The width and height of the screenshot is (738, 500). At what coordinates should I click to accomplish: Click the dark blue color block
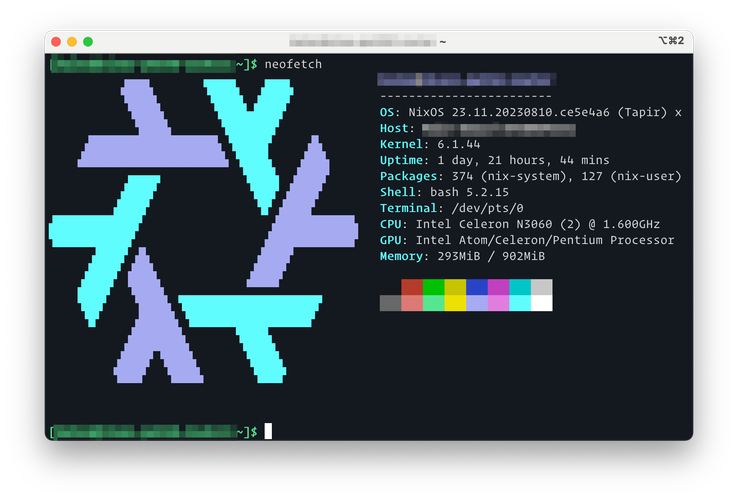point(477,287)
